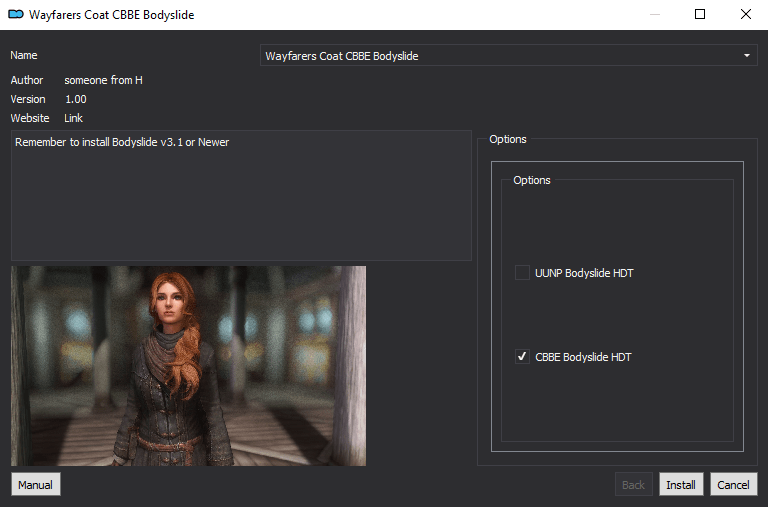Click the 'Author' field label
Screen dimensions: 768x507
(27, 80)
